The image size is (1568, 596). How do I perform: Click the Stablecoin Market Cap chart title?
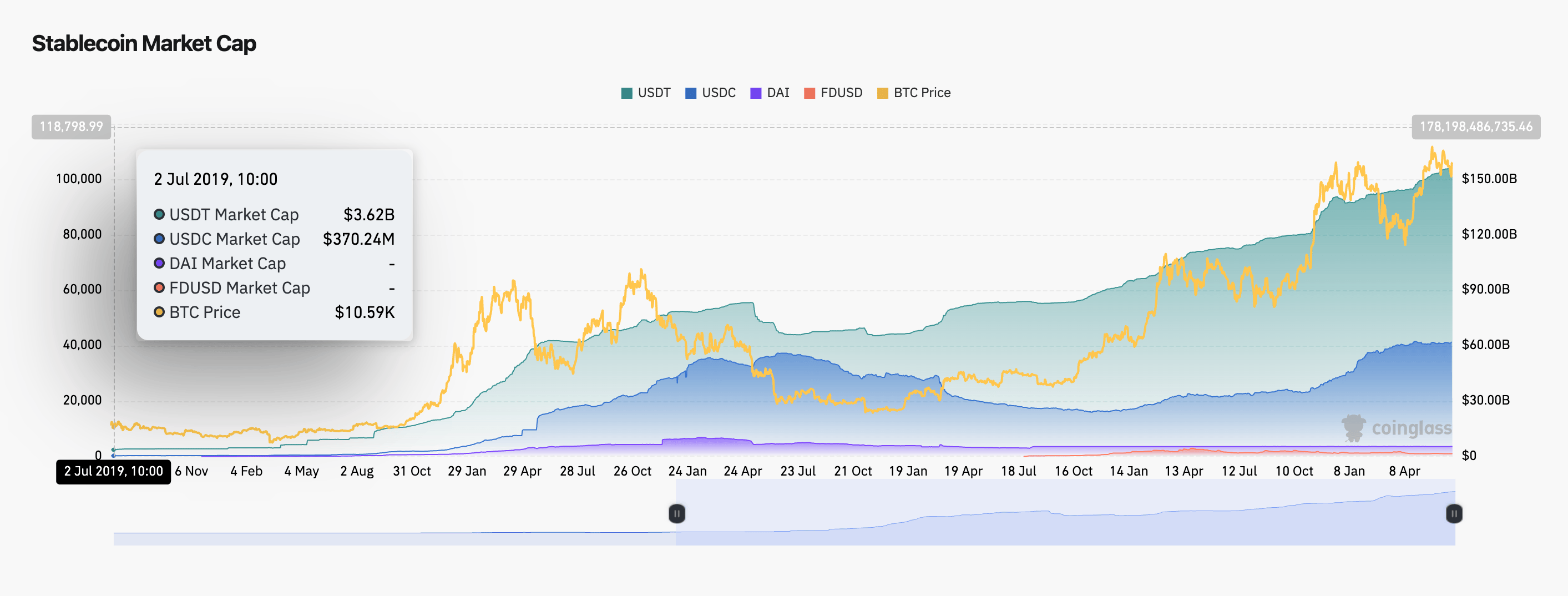[x=144, y=44]
